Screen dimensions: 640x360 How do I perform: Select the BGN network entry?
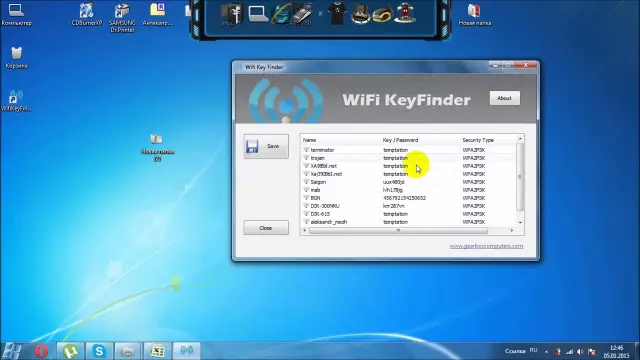(x=409, y=198)
